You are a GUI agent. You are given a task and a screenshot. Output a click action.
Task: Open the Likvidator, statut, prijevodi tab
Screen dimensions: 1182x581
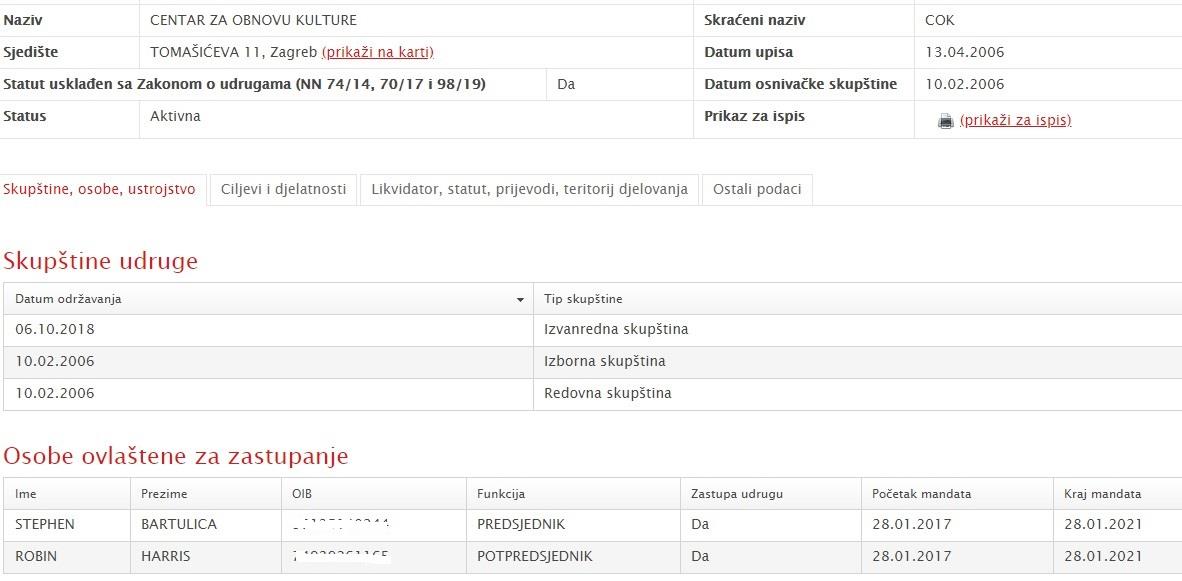pyautogui.click(x=529, y=189)
